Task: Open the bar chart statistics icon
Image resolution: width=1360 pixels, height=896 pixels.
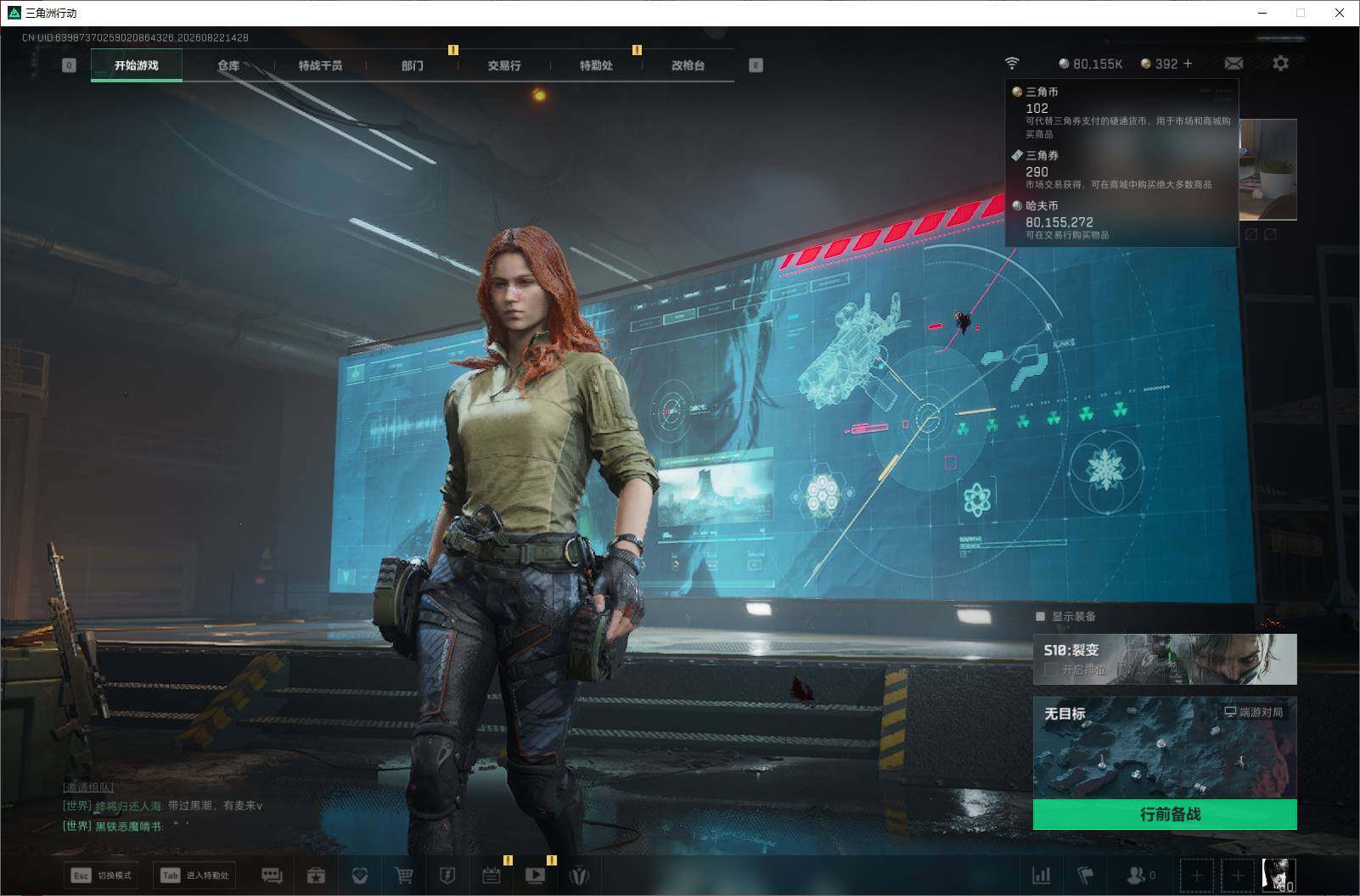Action: 1041,876
